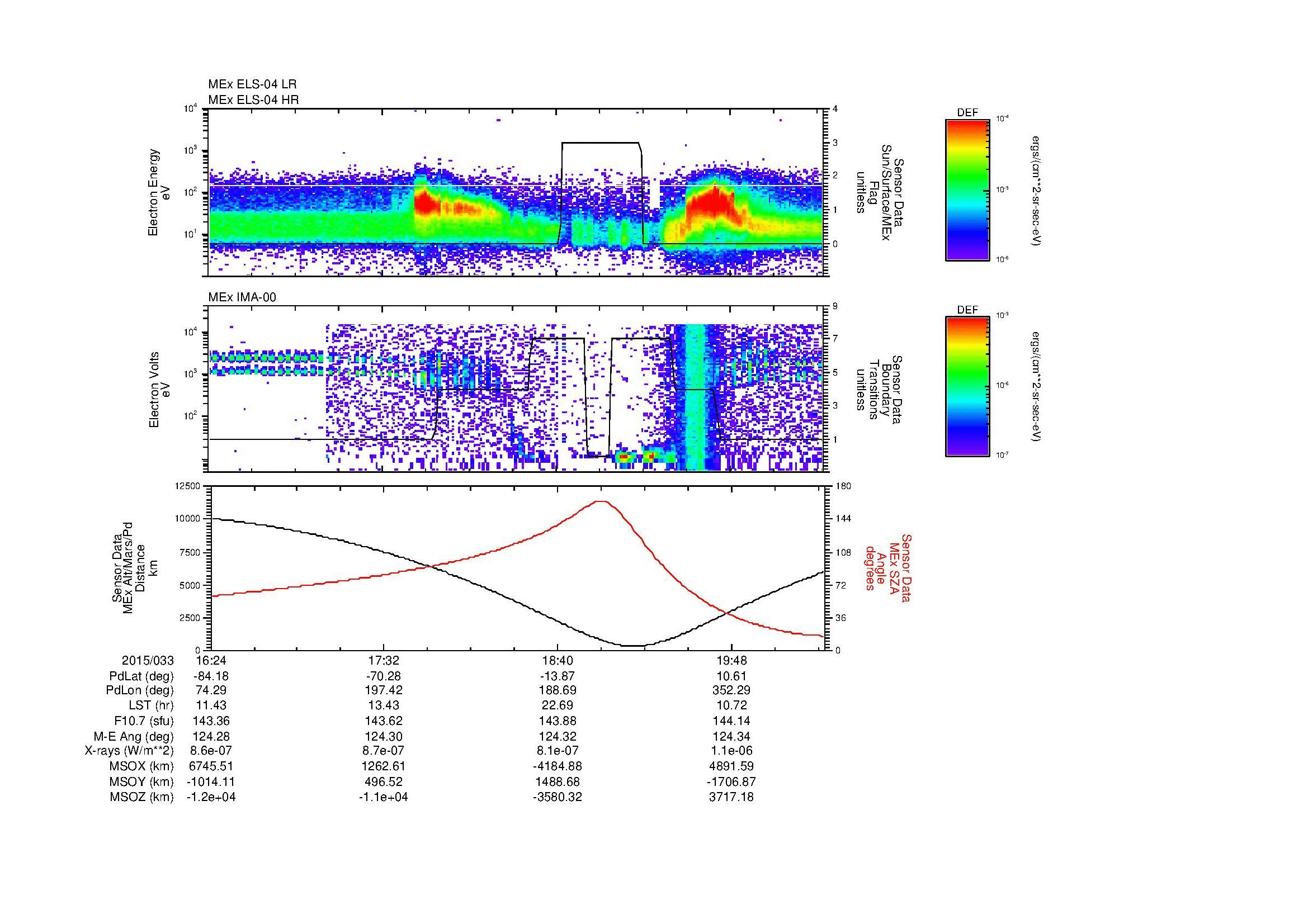Click the 'F10.7 (sfu)' row label
This screenshot has height=924, width=1308.
pyautogui.click(x=144, y=721)
